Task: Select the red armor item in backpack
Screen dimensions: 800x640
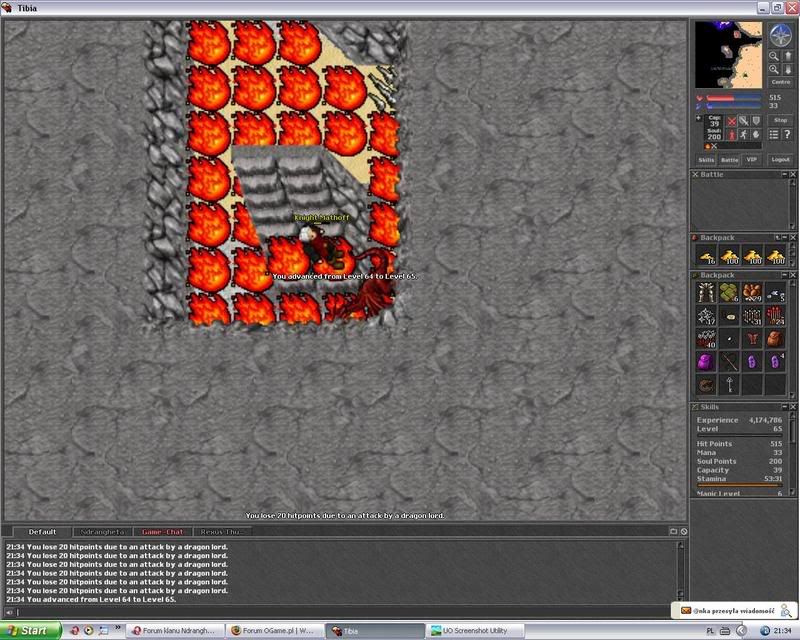Action: pyautogui.click(x=752, y=339)
